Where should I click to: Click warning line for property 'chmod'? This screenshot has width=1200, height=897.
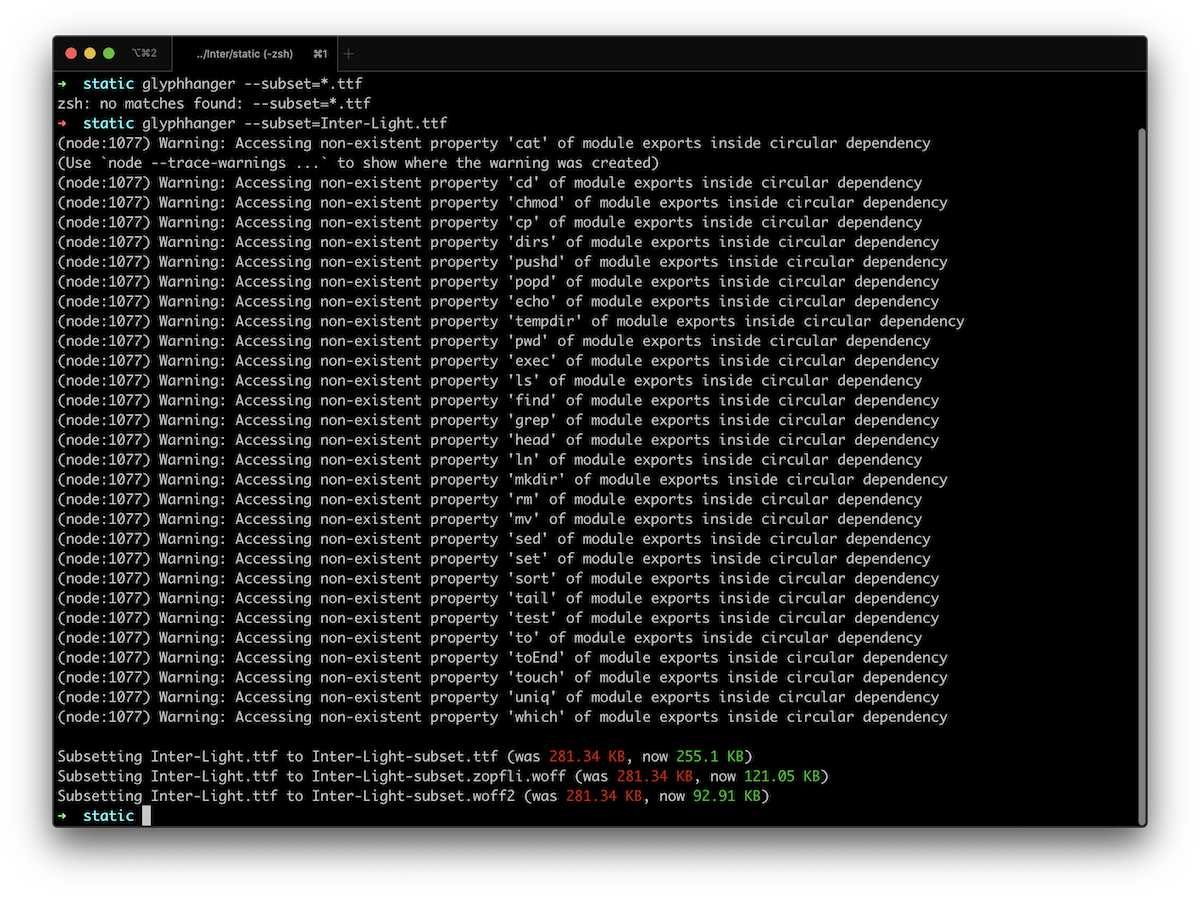502,202
